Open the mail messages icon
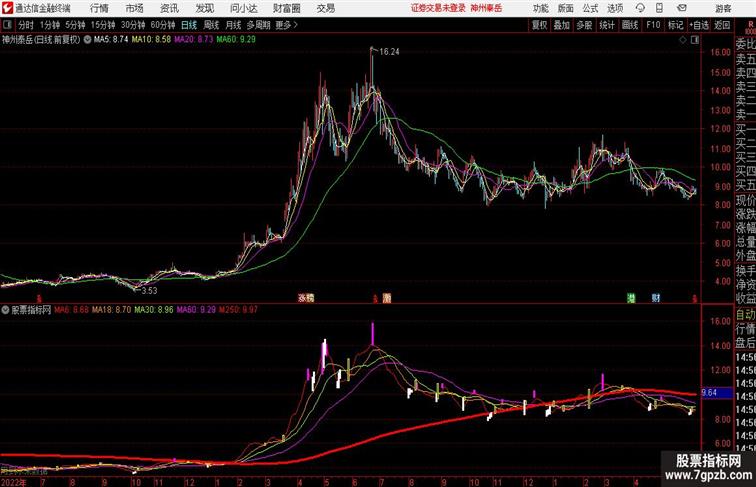756x487 pixels. tap(682, 8)
